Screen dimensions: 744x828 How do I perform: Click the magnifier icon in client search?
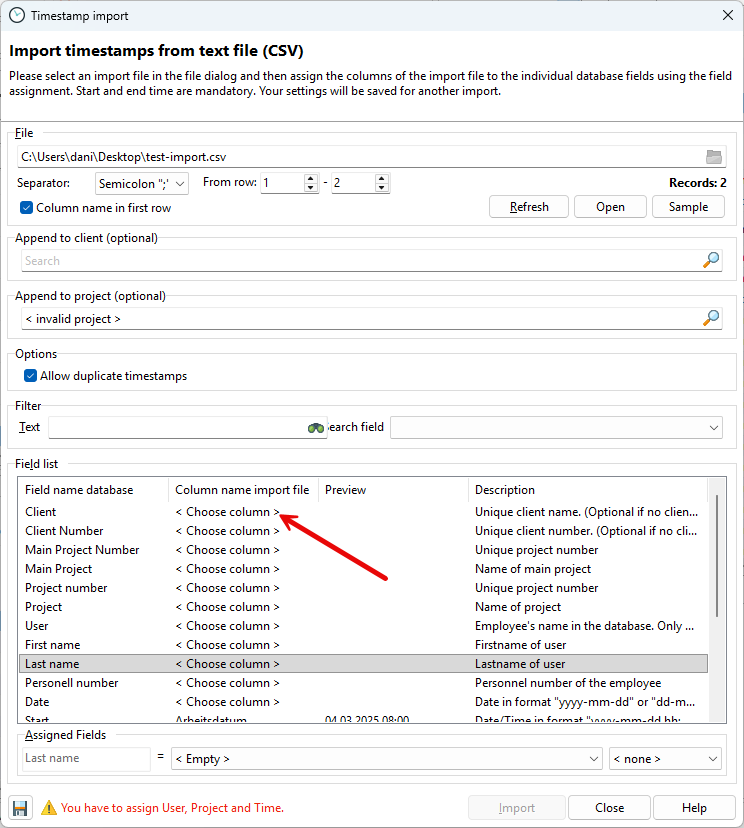pos(711,260)
